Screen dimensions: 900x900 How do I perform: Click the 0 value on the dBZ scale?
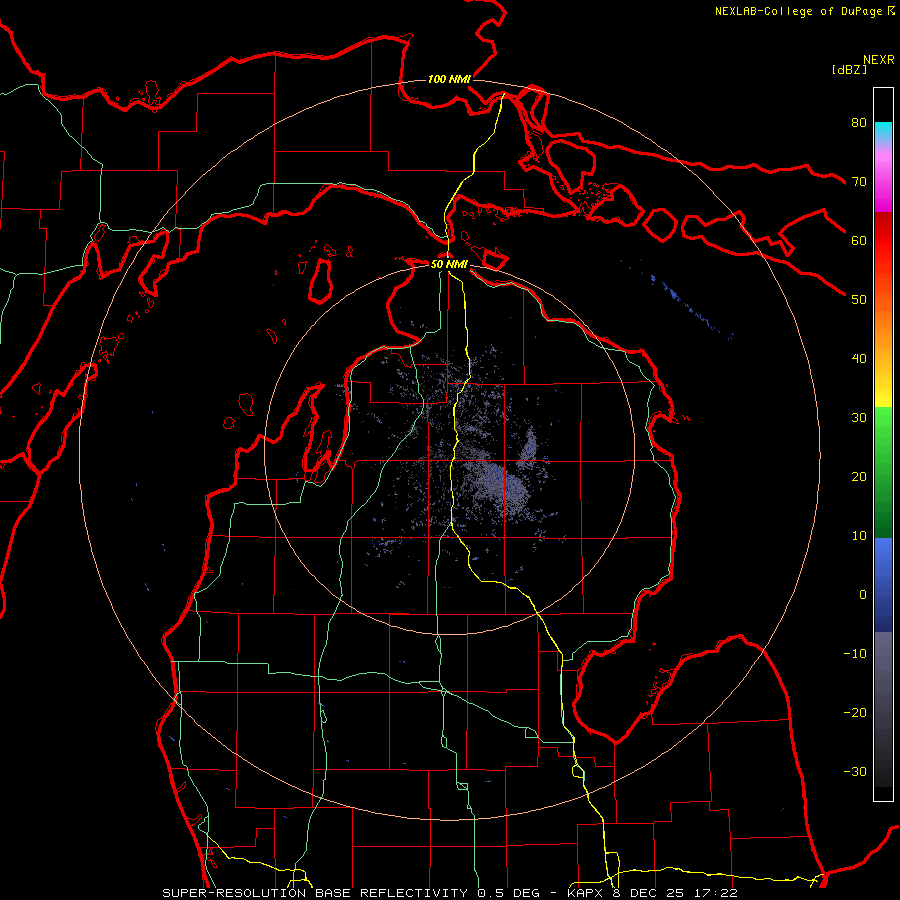pos(863,595)
